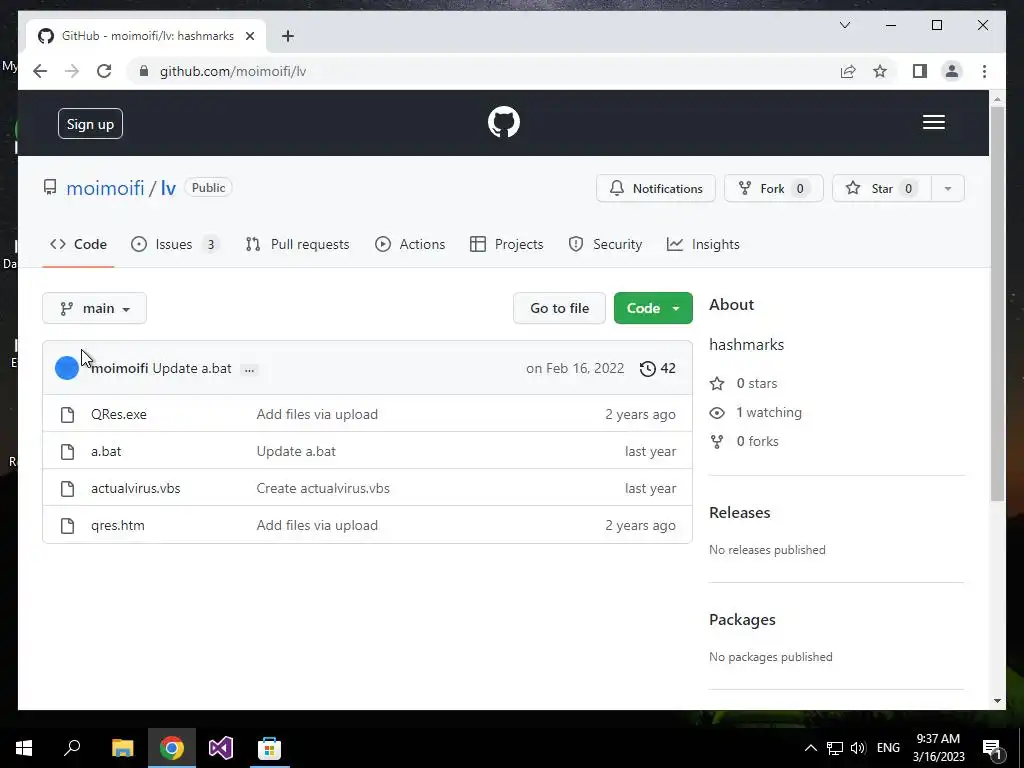Close the GitHub moimoifi/lv tab
Viewport: 1024px width, 768px height.
coord(249,36)
